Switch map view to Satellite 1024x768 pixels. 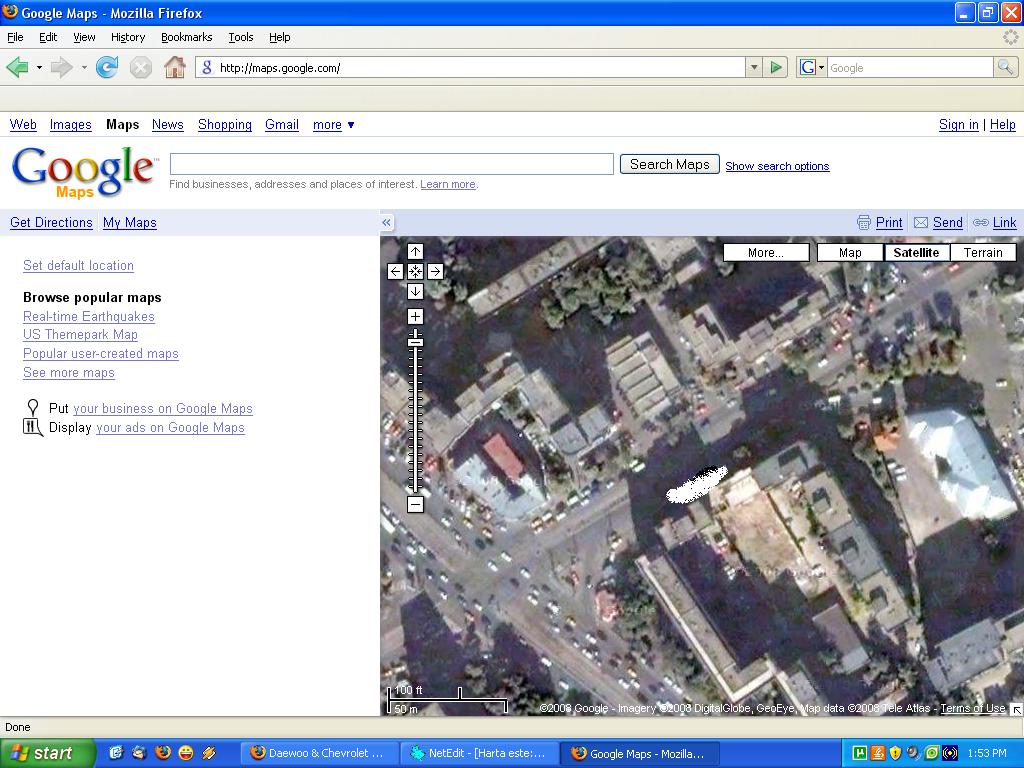[x=916, y=253]
